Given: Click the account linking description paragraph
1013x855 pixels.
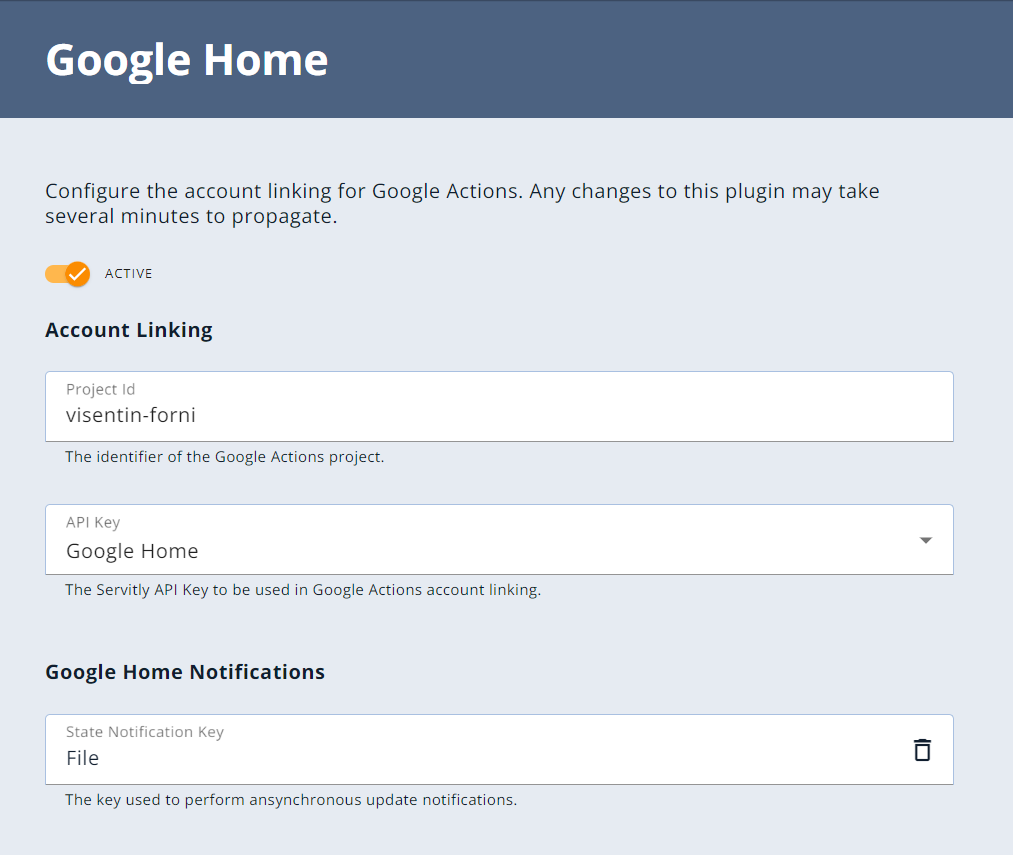Looking at the screenshot, I should (x=462, y=203).
